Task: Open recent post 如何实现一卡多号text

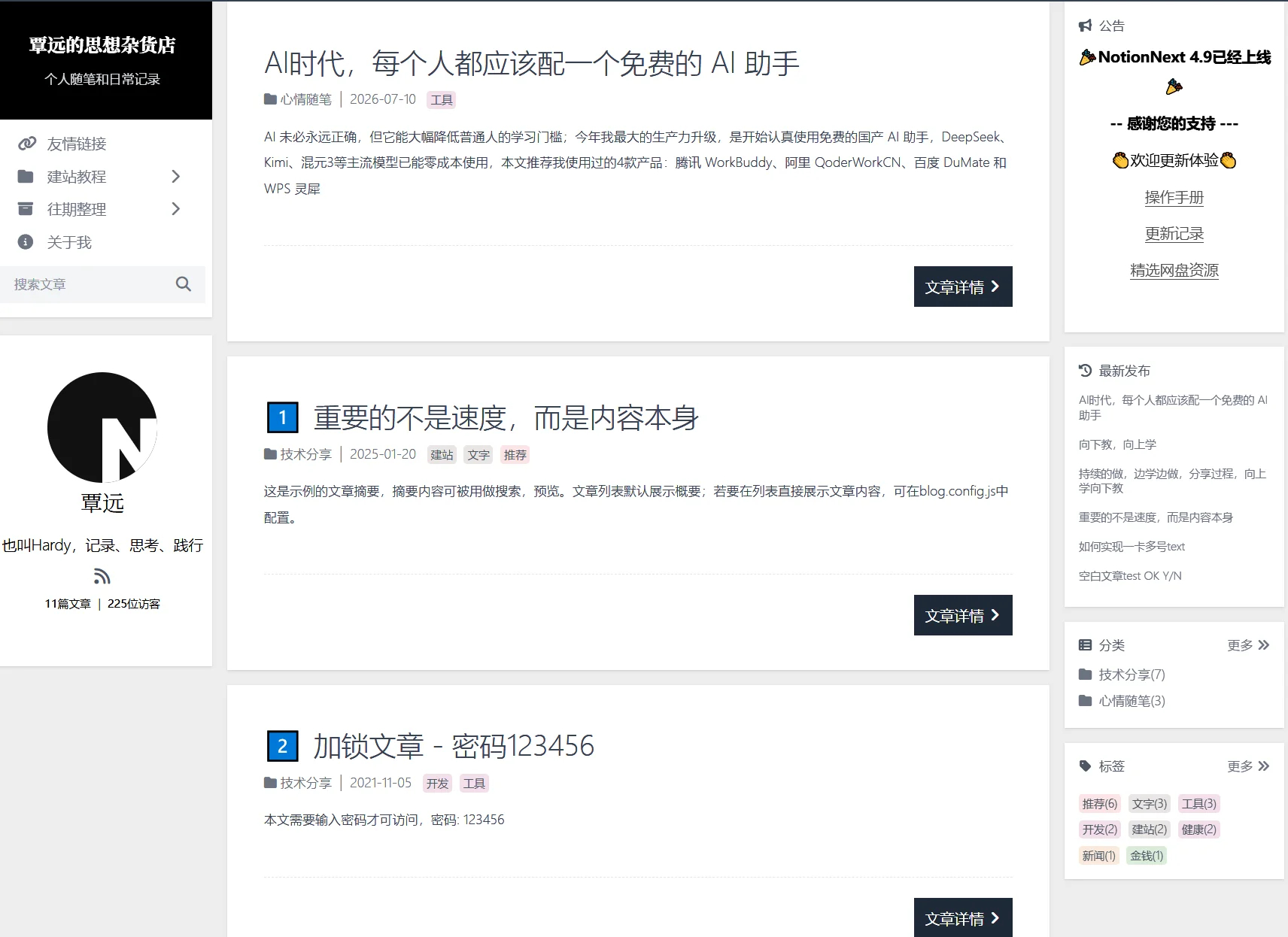Action: pos(1132,547)
